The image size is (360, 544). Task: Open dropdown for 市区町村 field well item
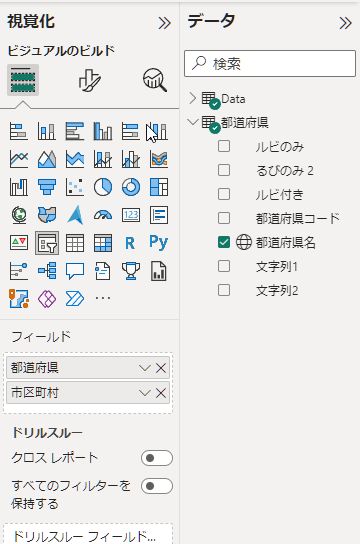pyautogui.click(x=144, y=393)
